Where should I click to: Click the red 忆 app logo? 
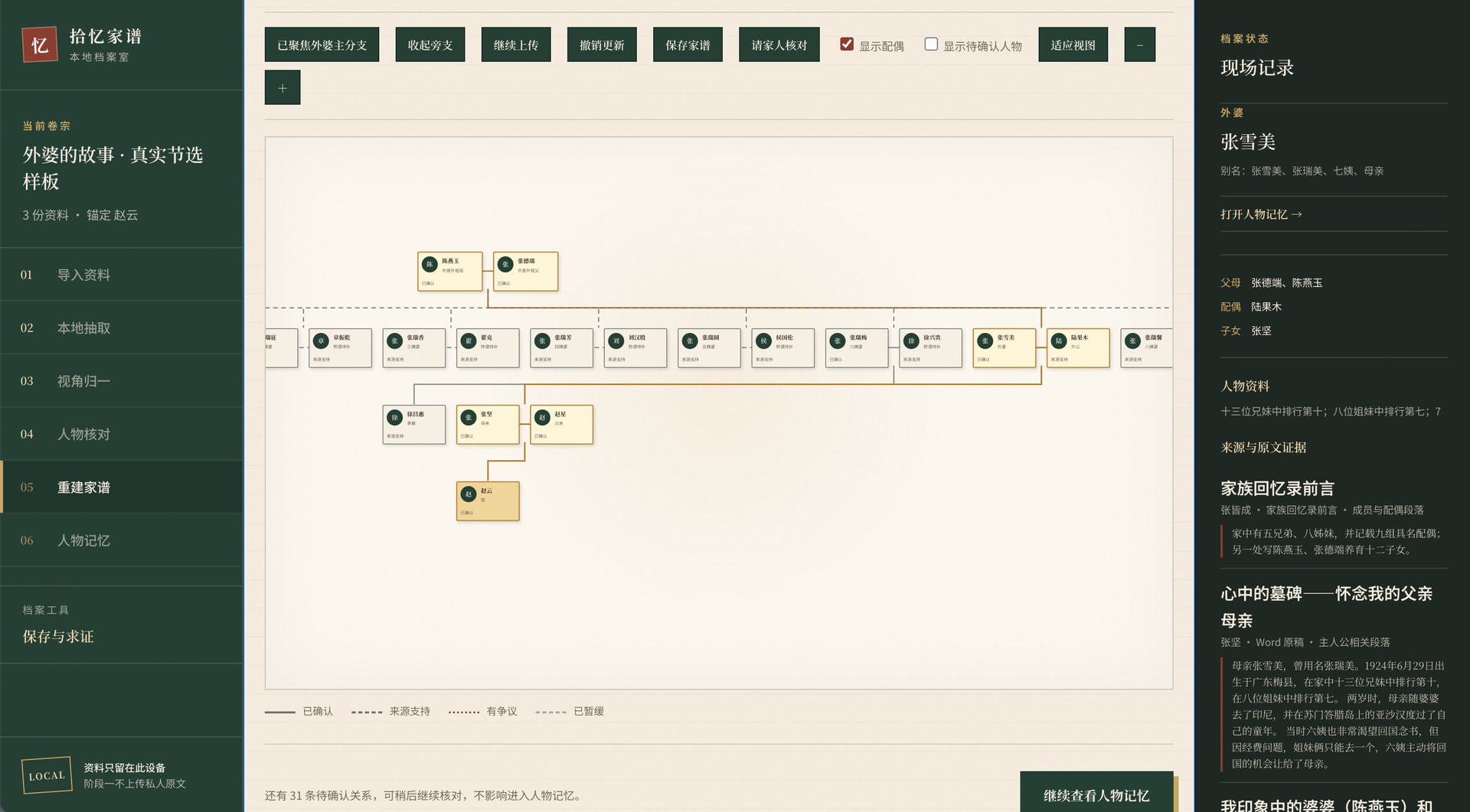click(x=40, y=45)
